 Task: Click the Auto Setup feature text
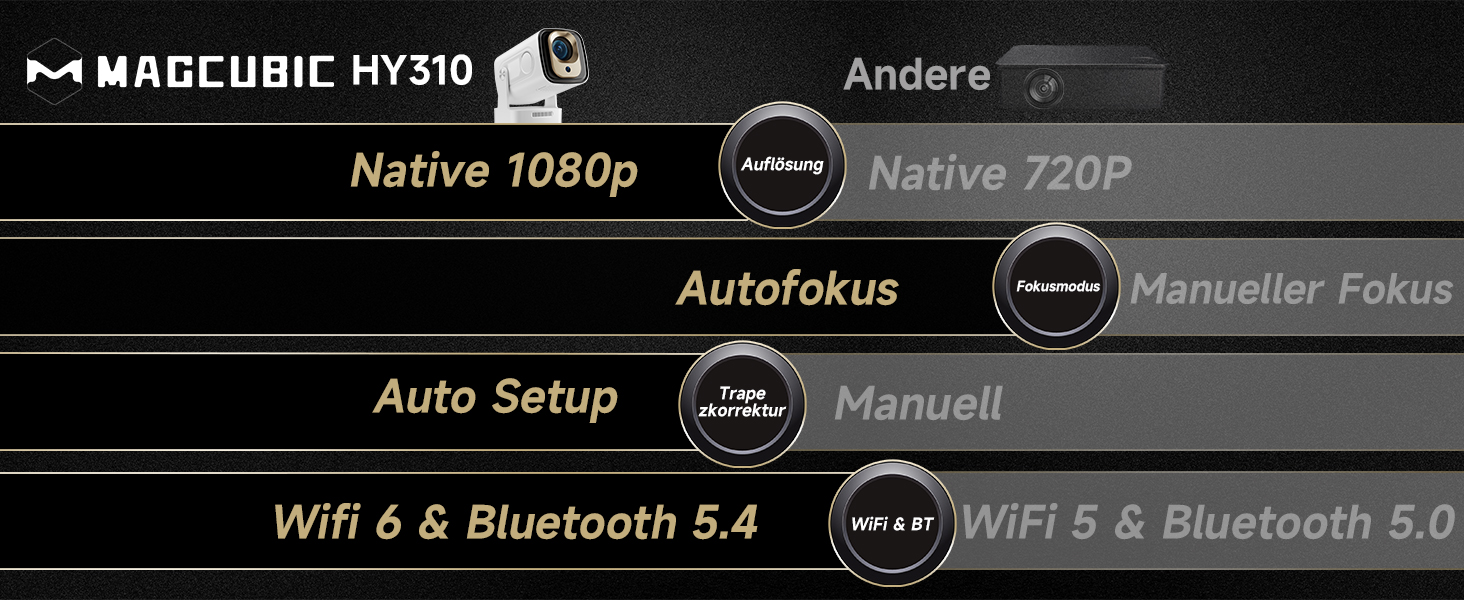click(x=496, y=398)
